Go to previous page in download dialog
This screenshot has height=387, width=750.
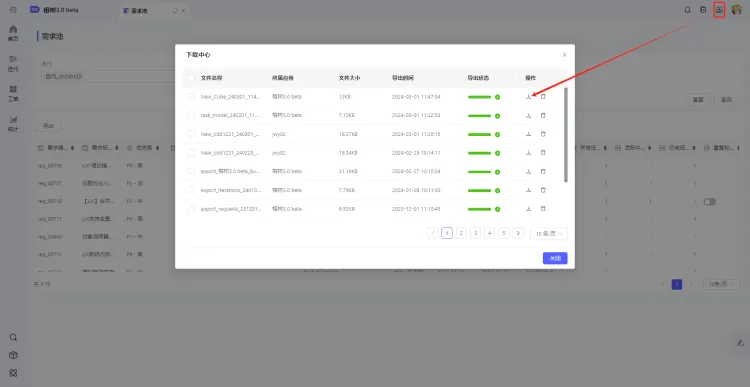coord(433,233)
